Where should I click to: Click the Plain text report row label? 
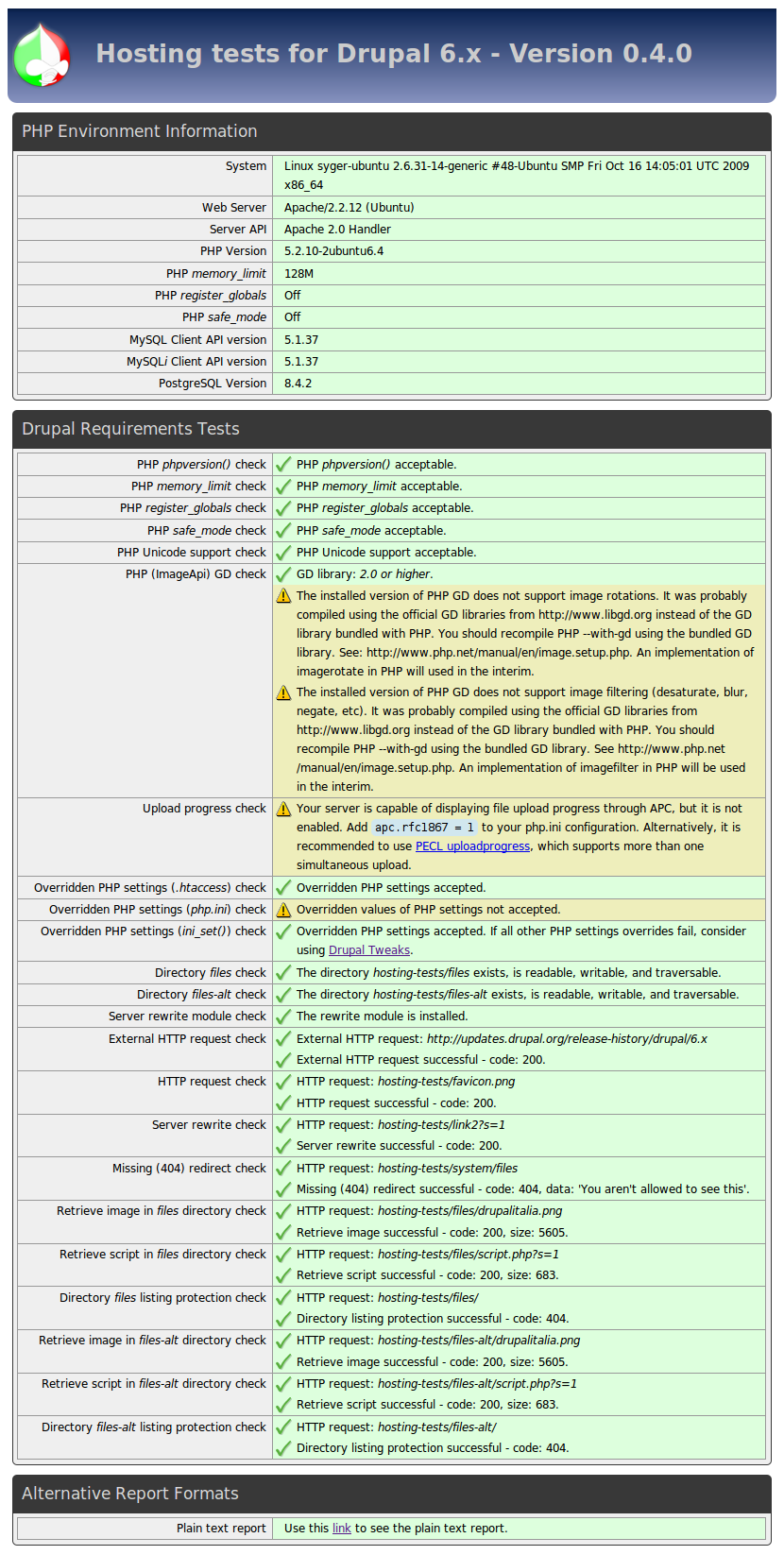(221, 1529)
